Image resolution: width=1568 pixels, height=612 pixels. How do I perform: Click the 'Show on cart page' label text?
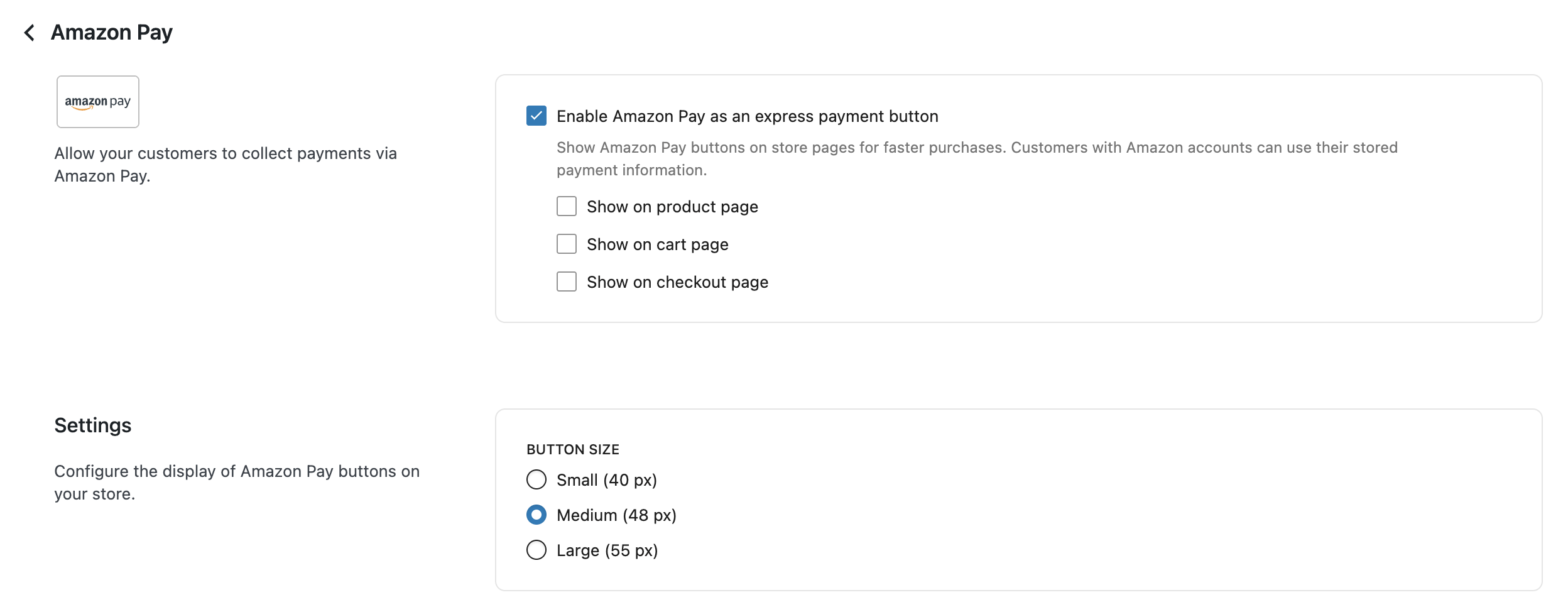click(657, 245)
